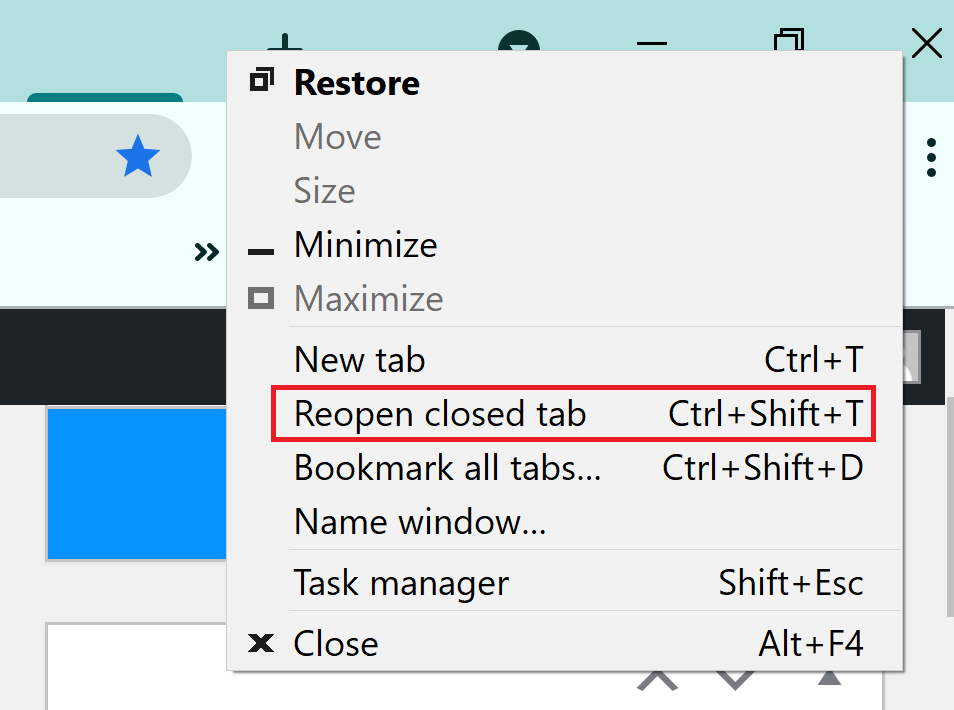Viewport: 954px width, 710px height.
Task: Click the X icon next to Close
Action: 261,643
